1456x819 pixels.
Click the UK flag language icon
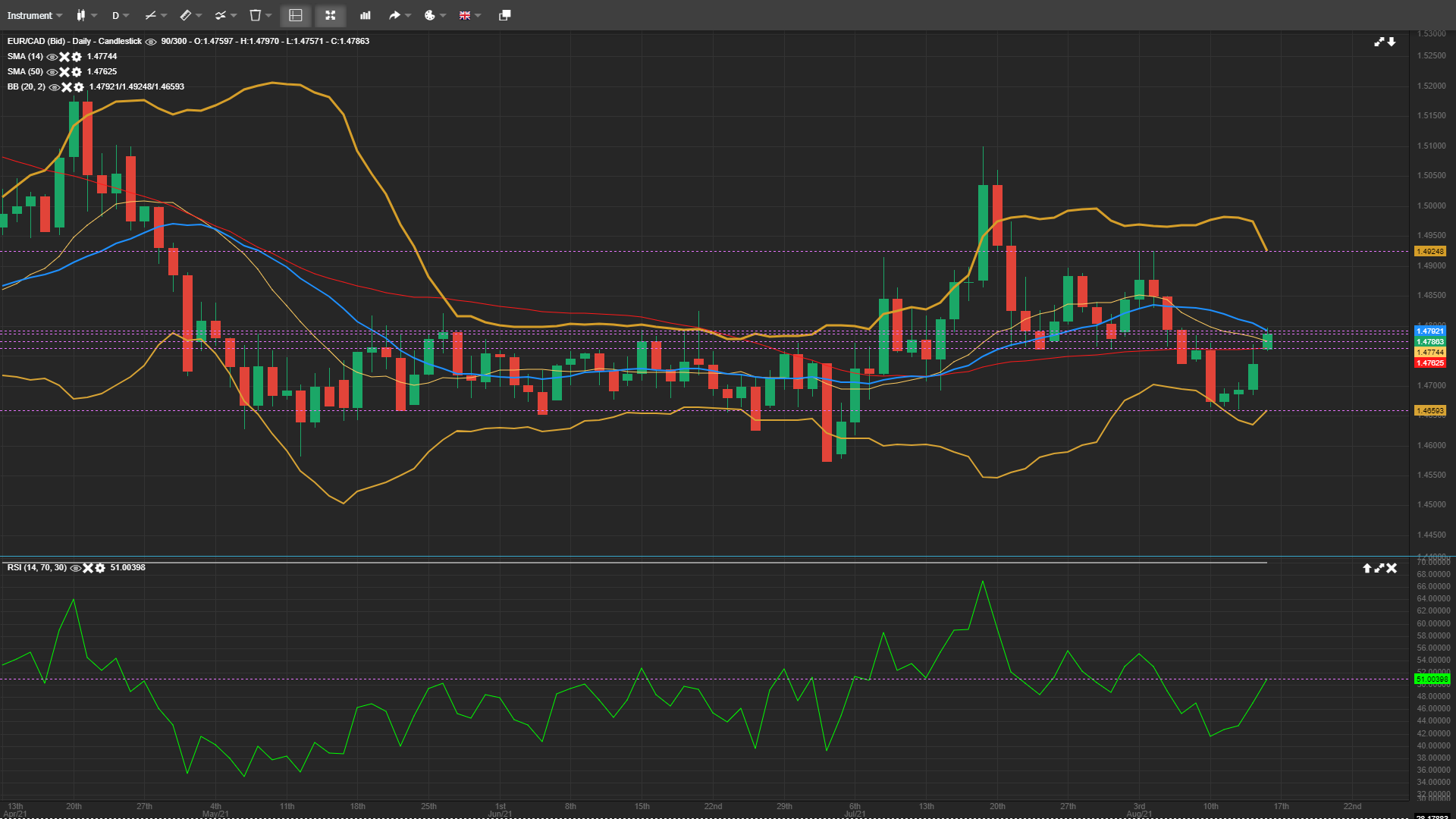click(x=465, y=15)
